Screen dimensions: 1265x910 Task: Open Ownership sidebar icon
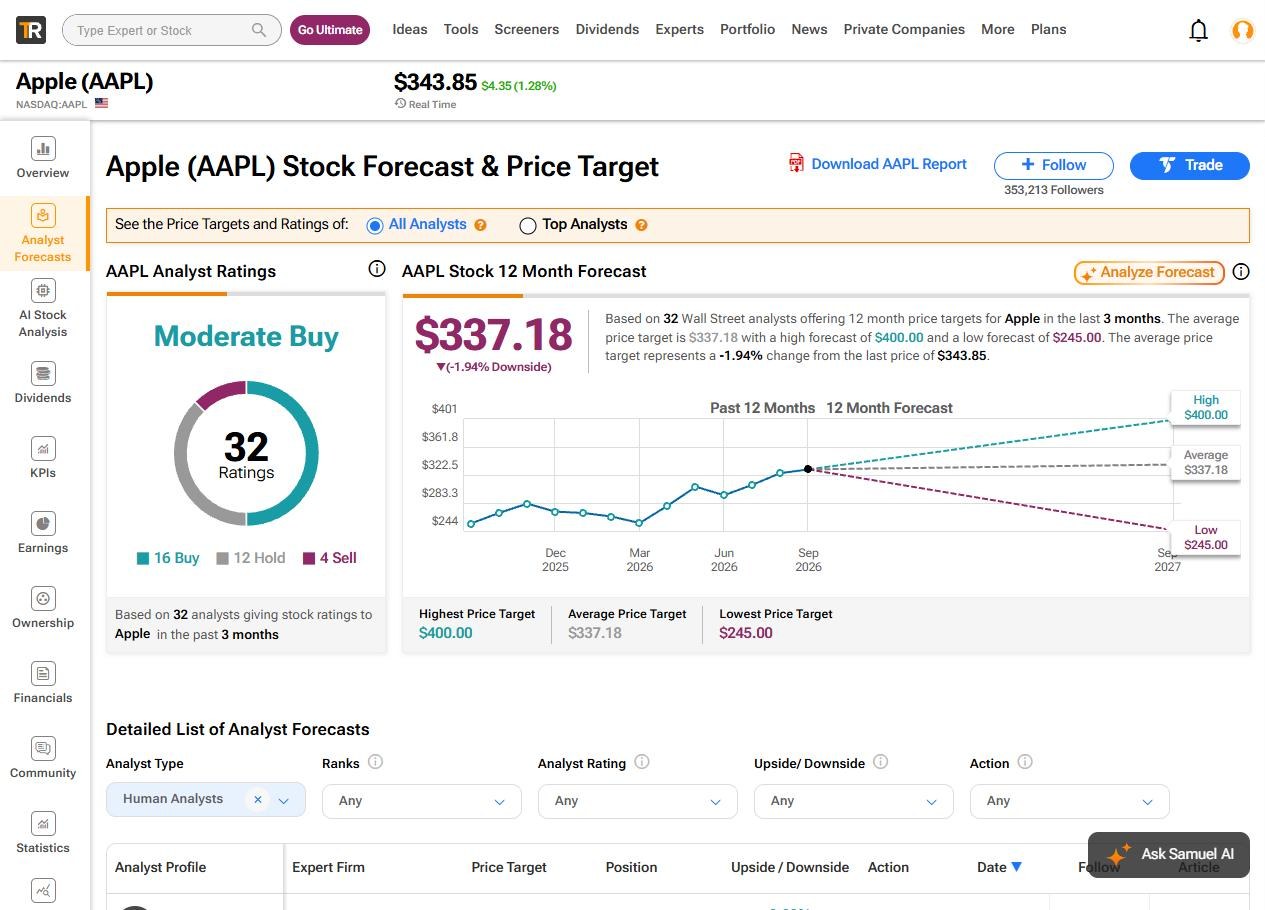(x=43, y=598)
